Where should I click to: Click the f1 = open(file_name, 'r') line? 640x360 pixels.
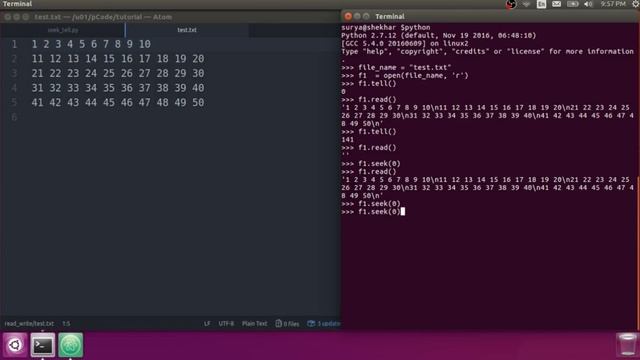[x=405, y=76]
